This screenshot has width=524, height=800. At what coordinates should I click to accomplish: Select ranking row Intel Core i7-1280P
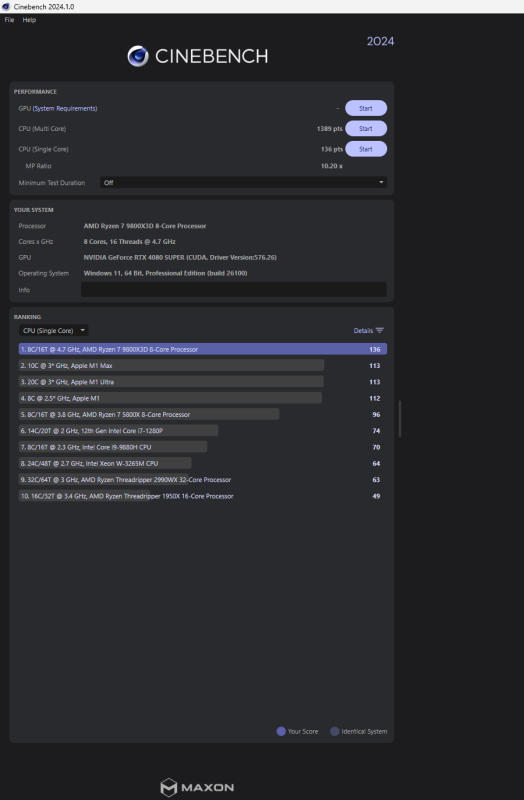coord(203,431)
